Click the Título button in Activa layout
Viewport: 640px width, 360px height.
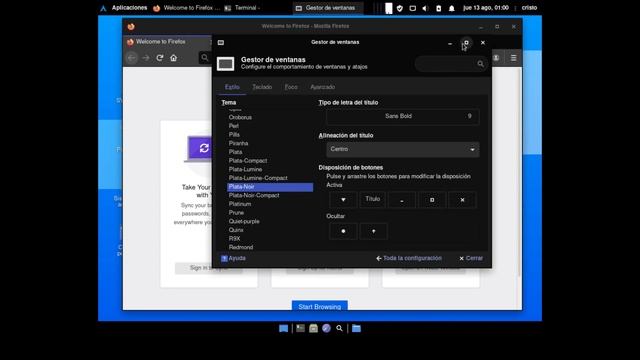[x=373, y=200]
